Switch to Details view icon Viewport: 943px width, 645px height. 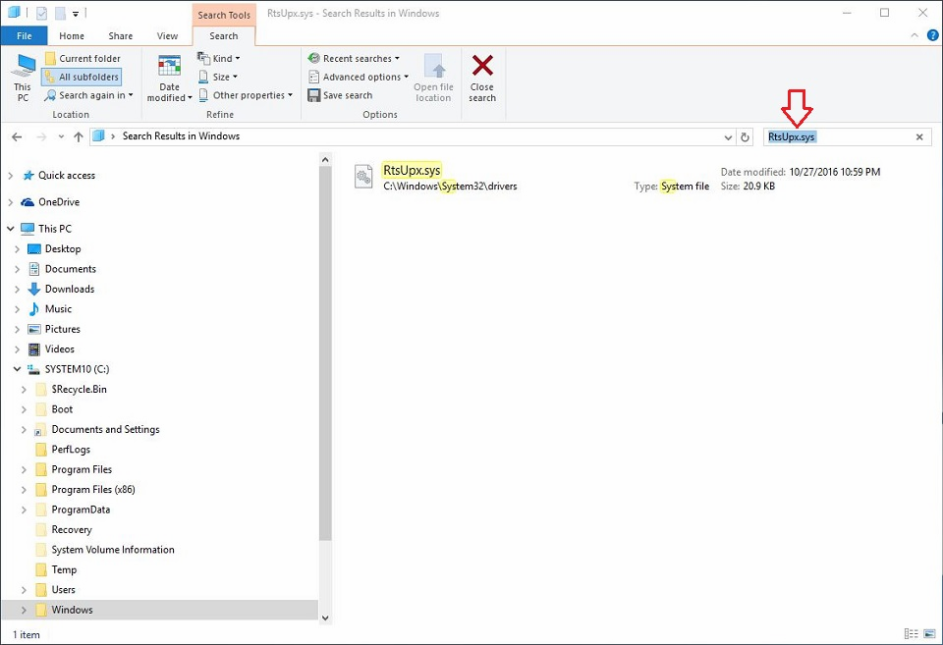[911, 634]
